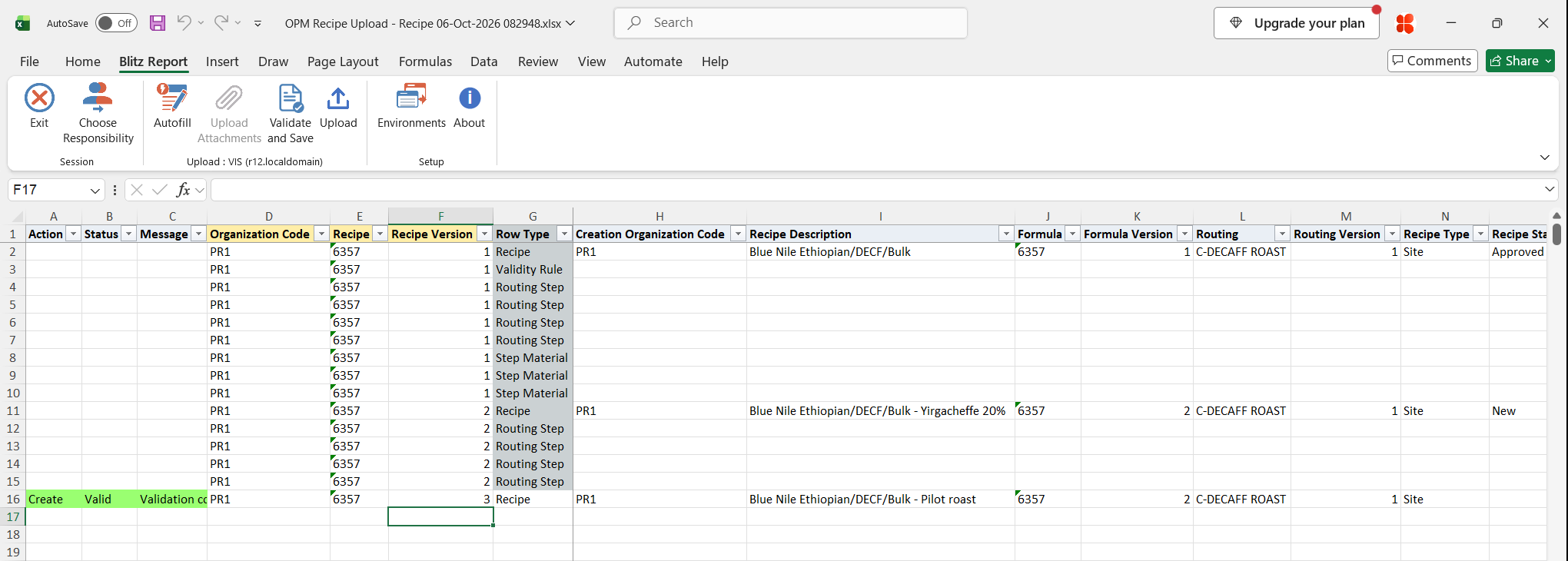
Task: Click the Exit session icon
Action: [x=39, y=98]
